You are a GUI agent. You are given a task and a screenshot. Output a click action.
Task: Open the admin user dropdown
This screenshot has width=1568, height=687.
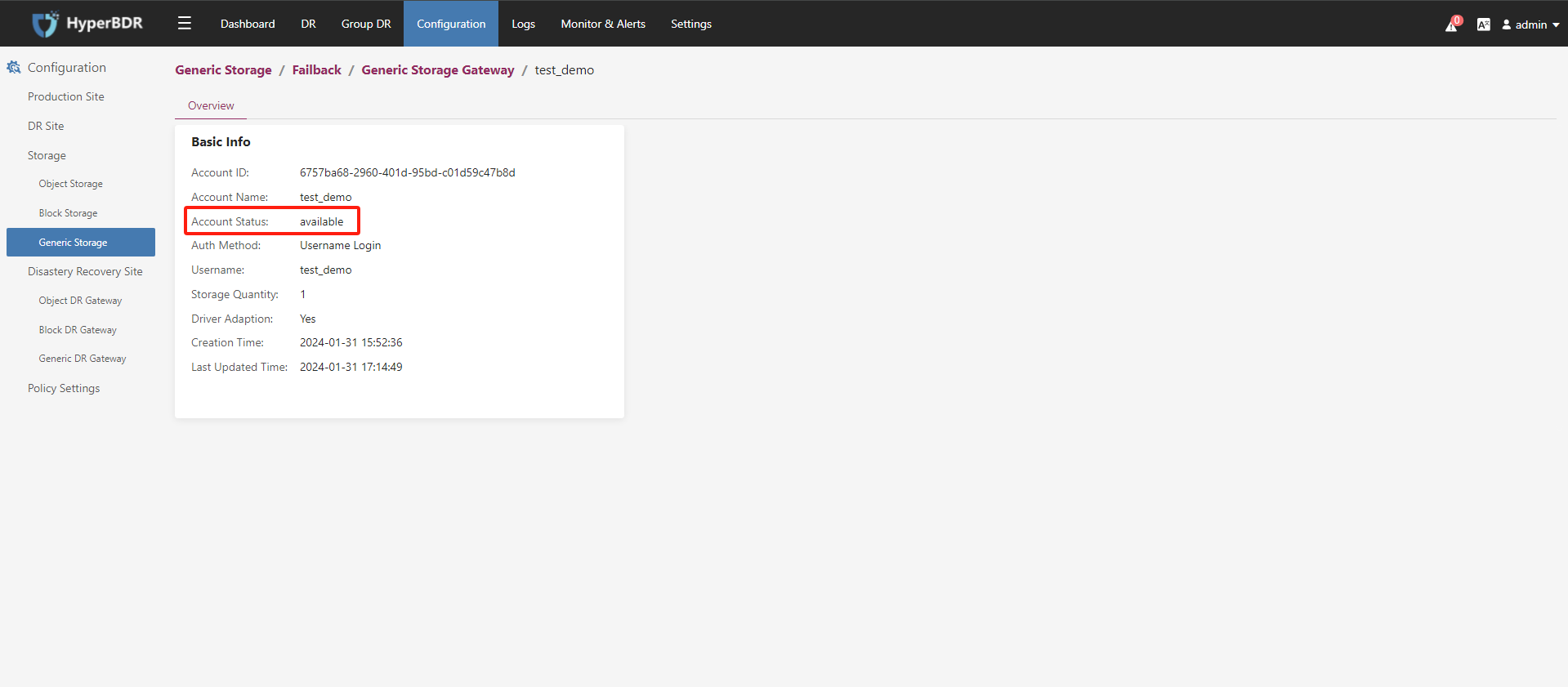[x=1530, y=25]
